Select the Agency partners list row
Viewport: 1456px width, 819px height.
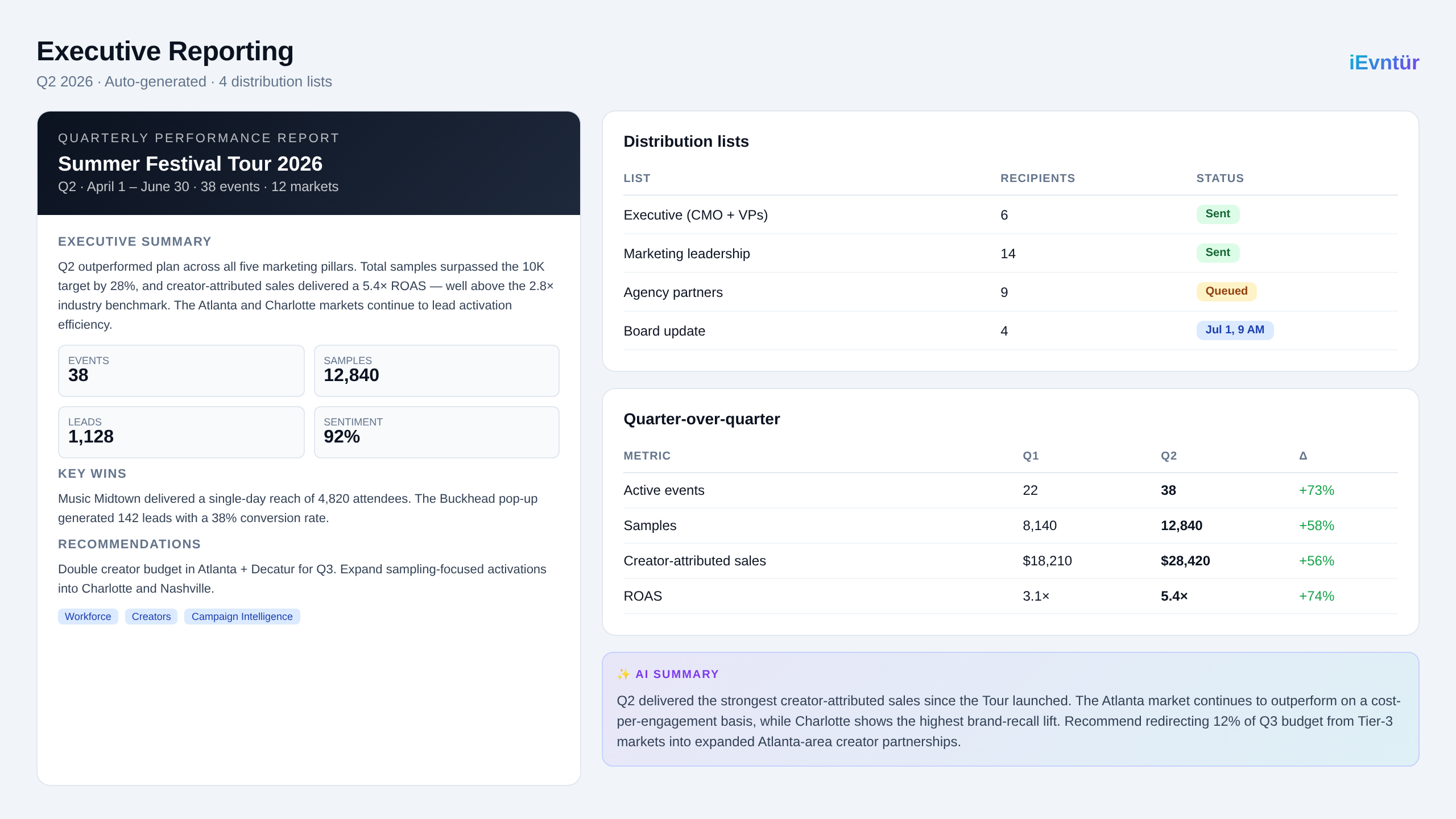[1011, 292]
